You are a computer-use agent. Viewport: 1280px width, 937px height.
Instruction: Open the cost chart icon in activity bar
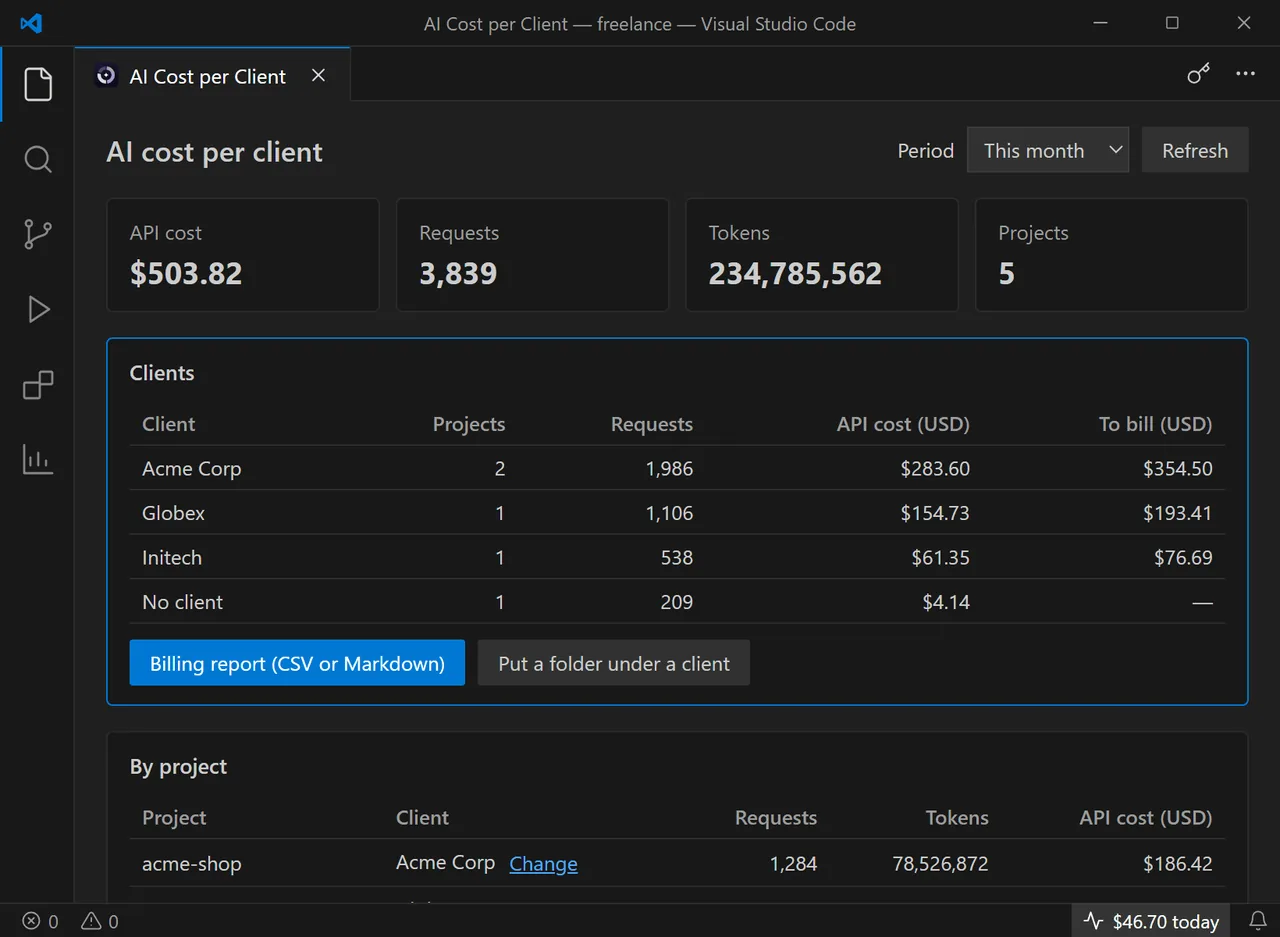(x=38, y=459)
